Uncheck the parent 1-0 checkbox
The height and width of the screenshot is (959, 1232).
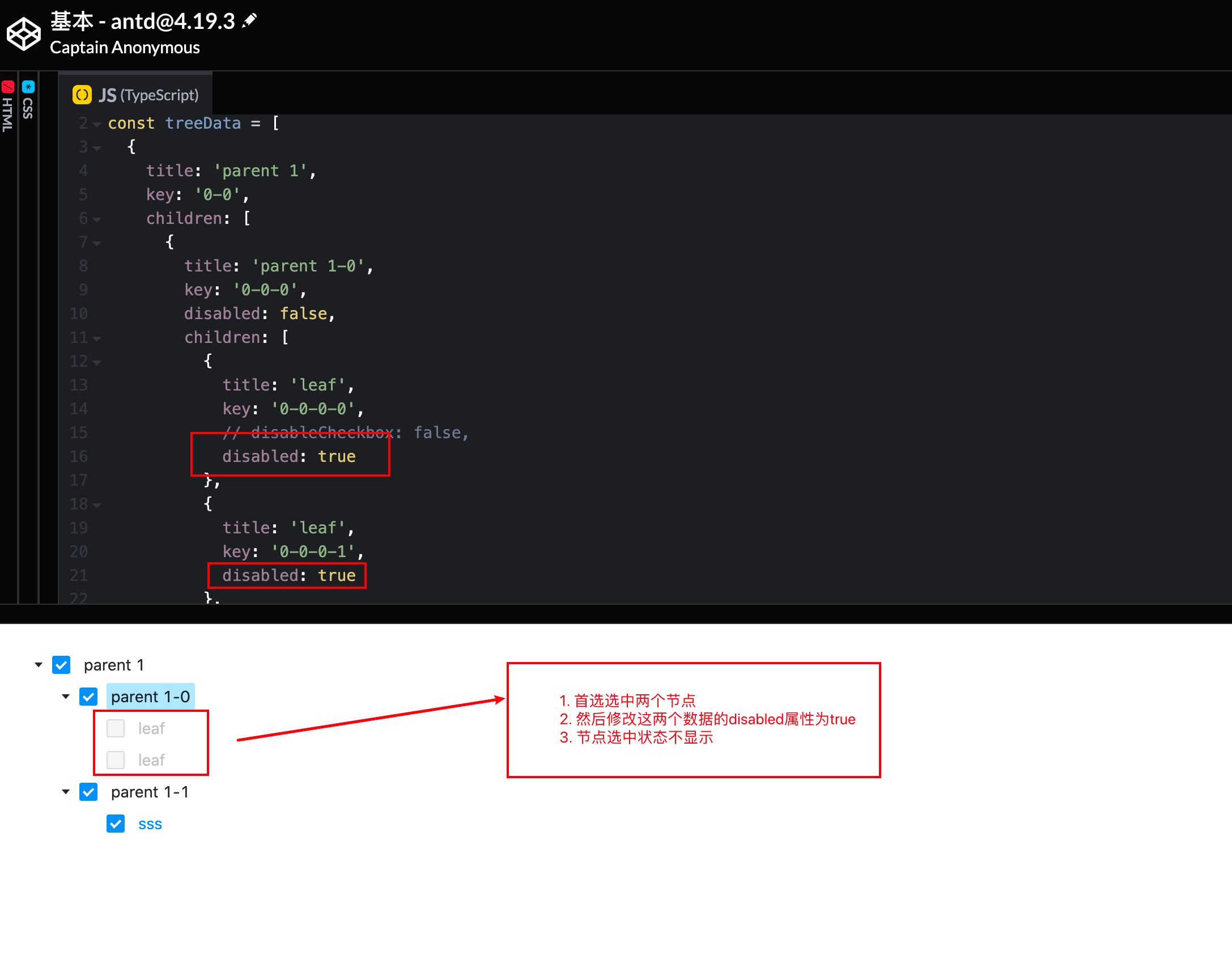[88, 697]
